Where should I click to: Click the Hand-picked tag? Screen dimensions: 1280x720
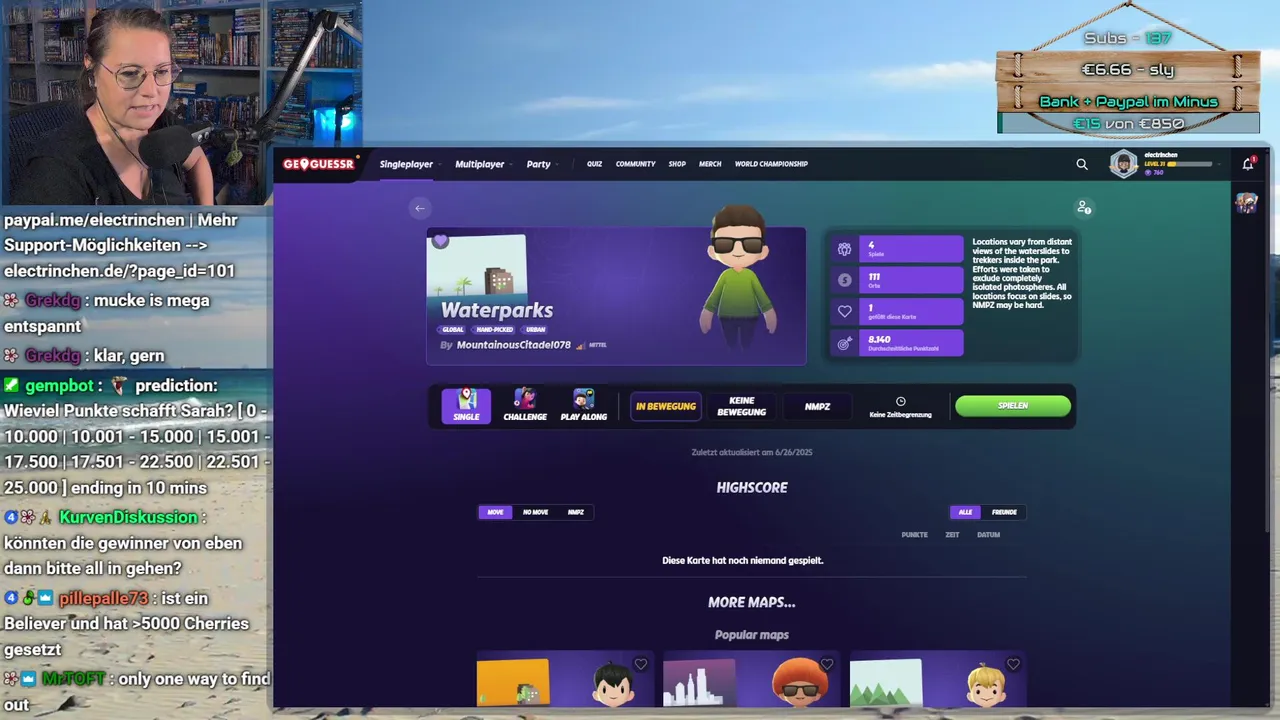(x=494, y=329)
